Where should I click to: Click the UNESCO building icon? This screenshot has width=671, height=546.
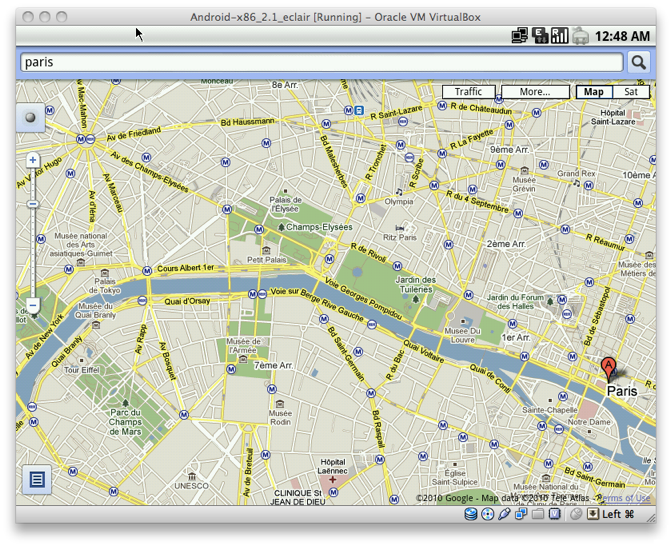tap(192, 476)
